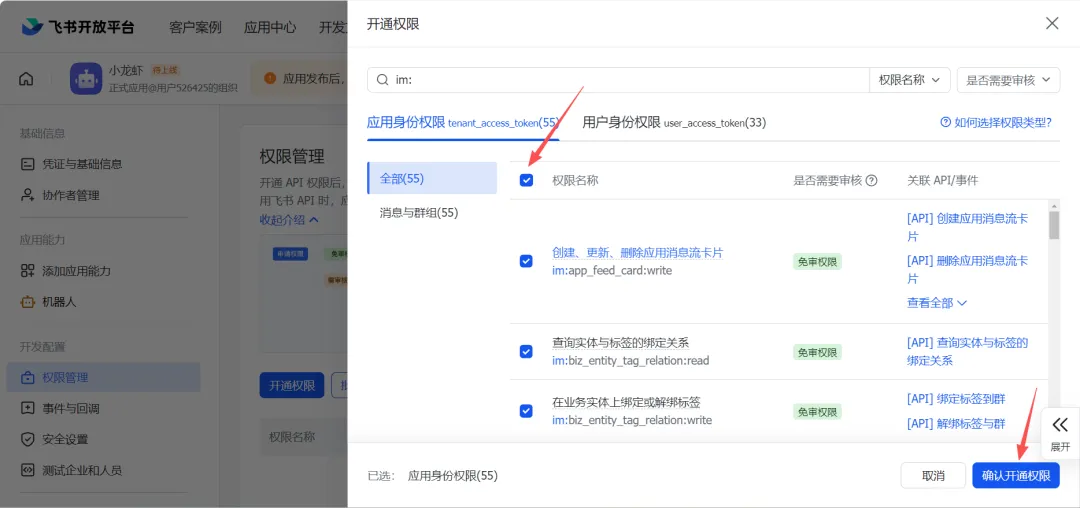The height and width of the screenshot is (508, 1080).
Task: Click the double-chevron 展开 icon
Action: click(1060, 425)
